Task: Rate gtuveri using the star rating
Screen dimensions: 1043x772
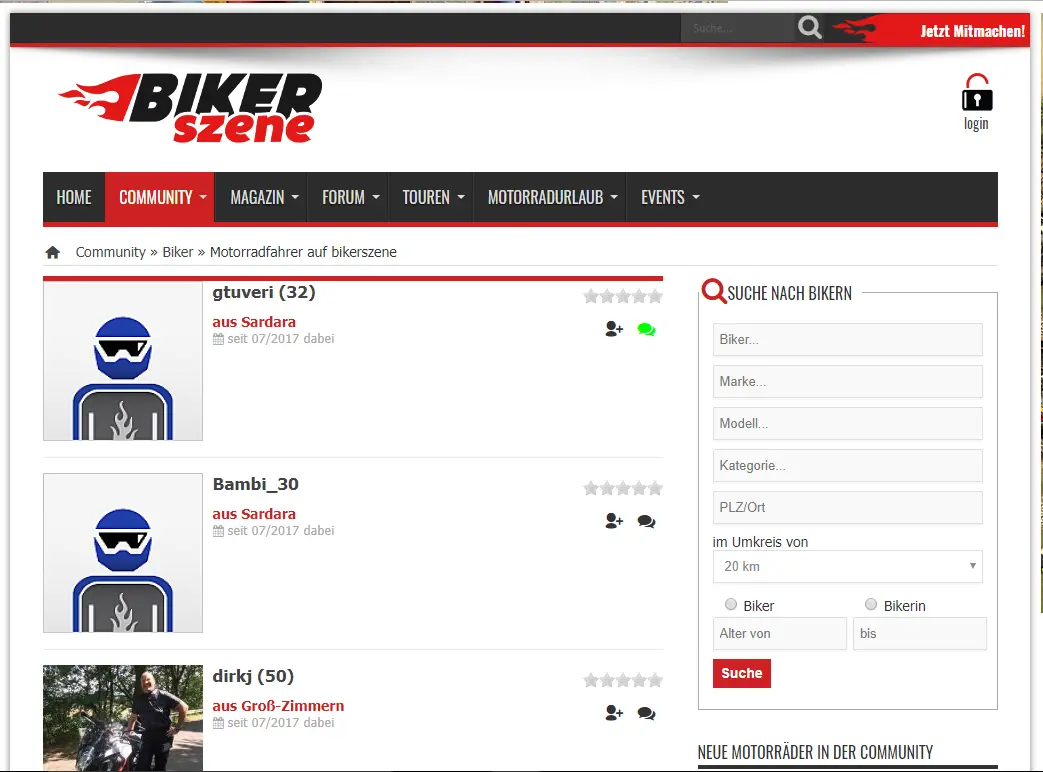Action: [x=623, y=296]
